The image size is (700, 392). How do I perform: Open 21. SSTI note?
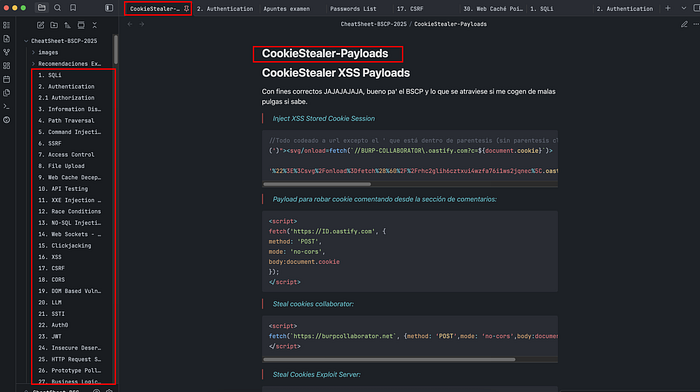click(51, 313)
